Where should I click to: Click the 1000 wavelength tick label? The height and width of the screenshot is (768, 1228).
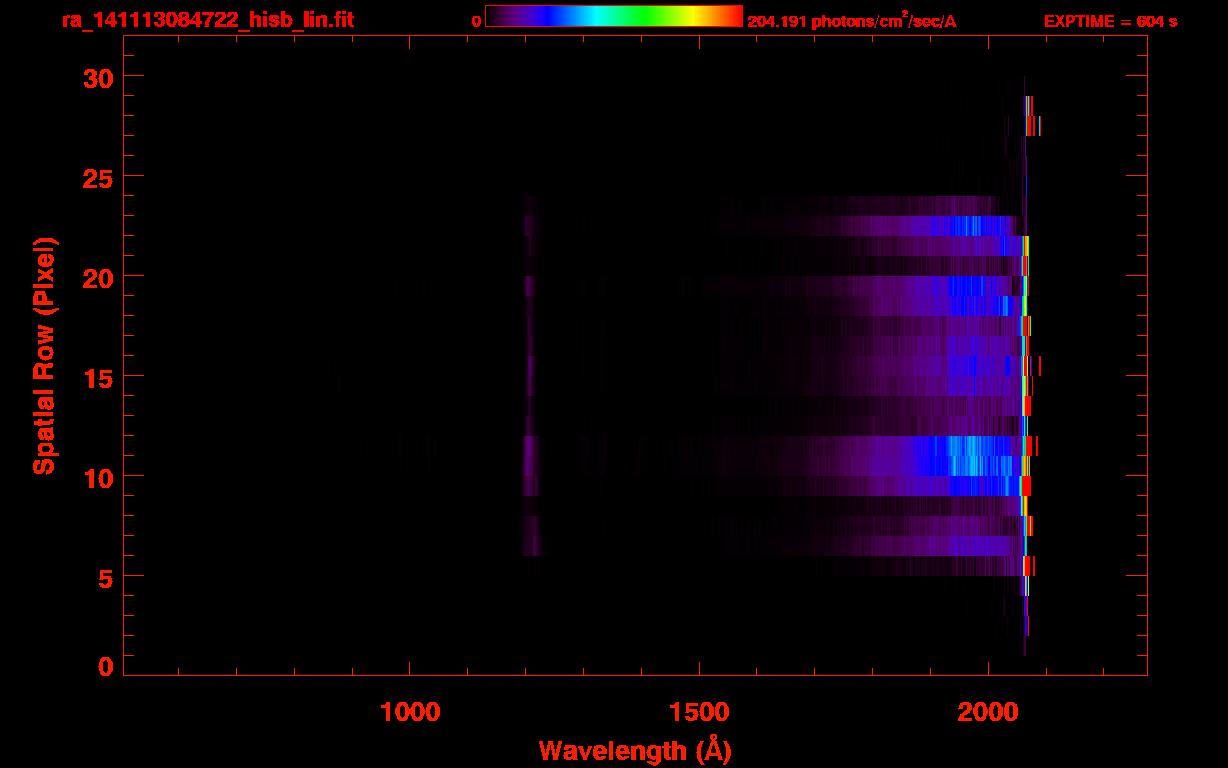pyautogui.click(x=410, y=712)
